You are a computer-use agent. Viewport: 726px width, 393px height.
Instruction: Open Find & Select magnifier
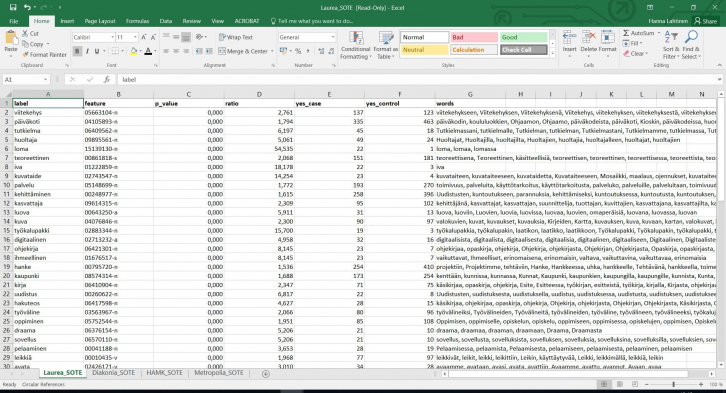[691, 45]
